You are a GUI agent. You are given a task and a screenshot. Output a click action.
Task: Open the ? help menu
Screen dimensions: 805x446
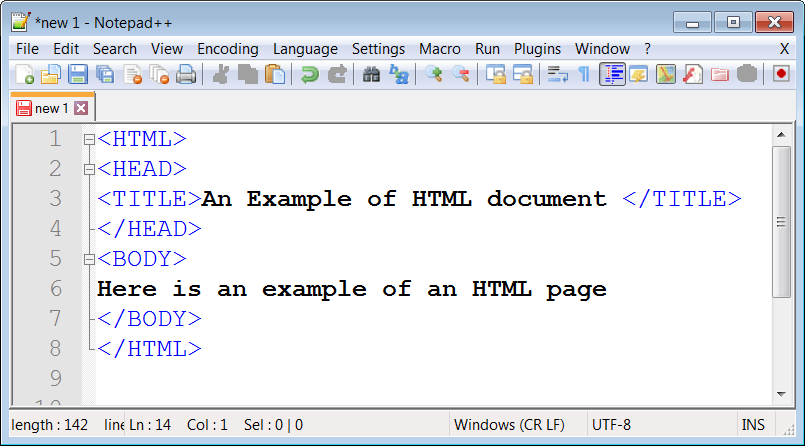pyautogui.click(x=647, y=49)
